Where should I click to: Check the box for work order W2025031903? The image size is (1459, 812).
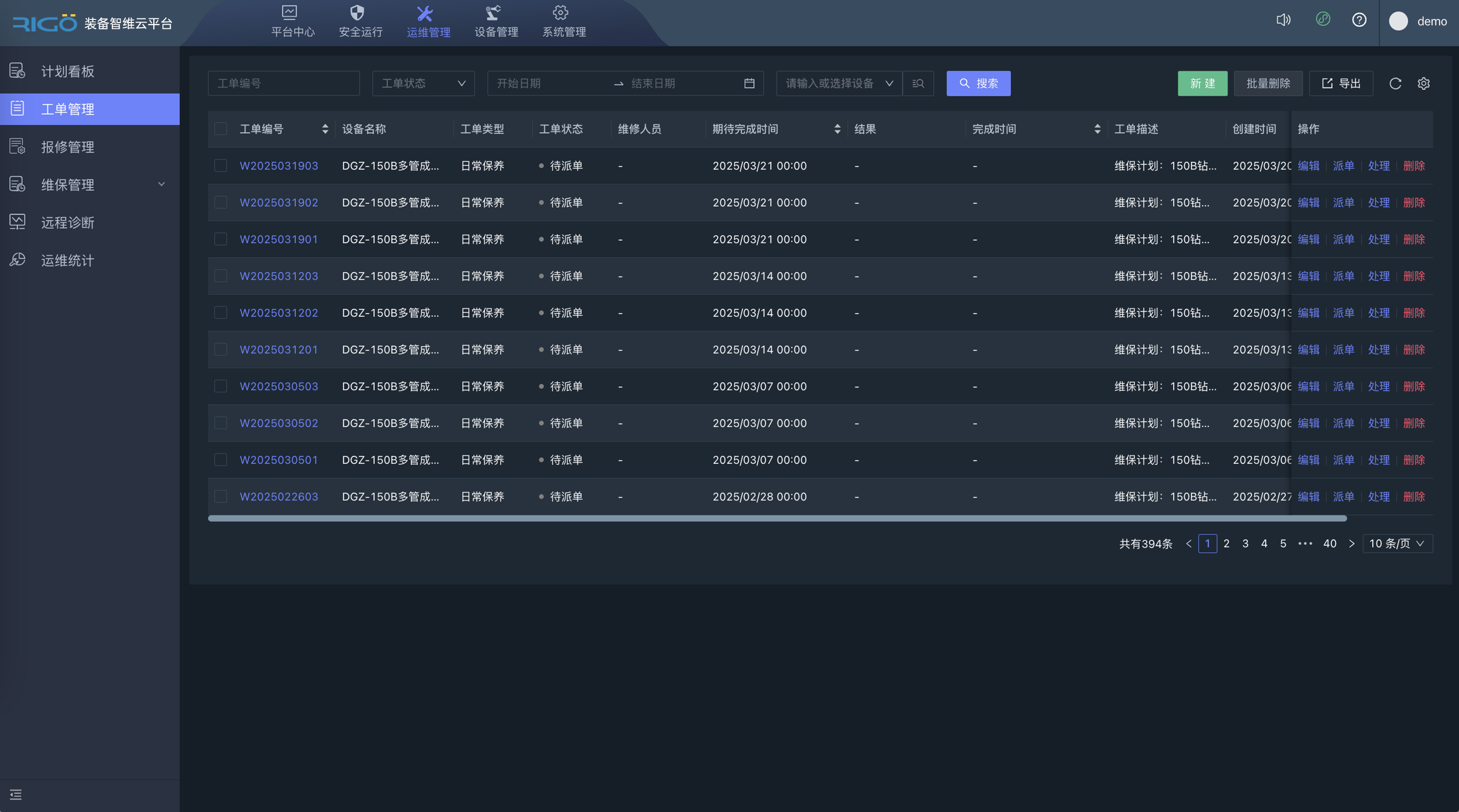pyautogui.click(x=221, y=166)
